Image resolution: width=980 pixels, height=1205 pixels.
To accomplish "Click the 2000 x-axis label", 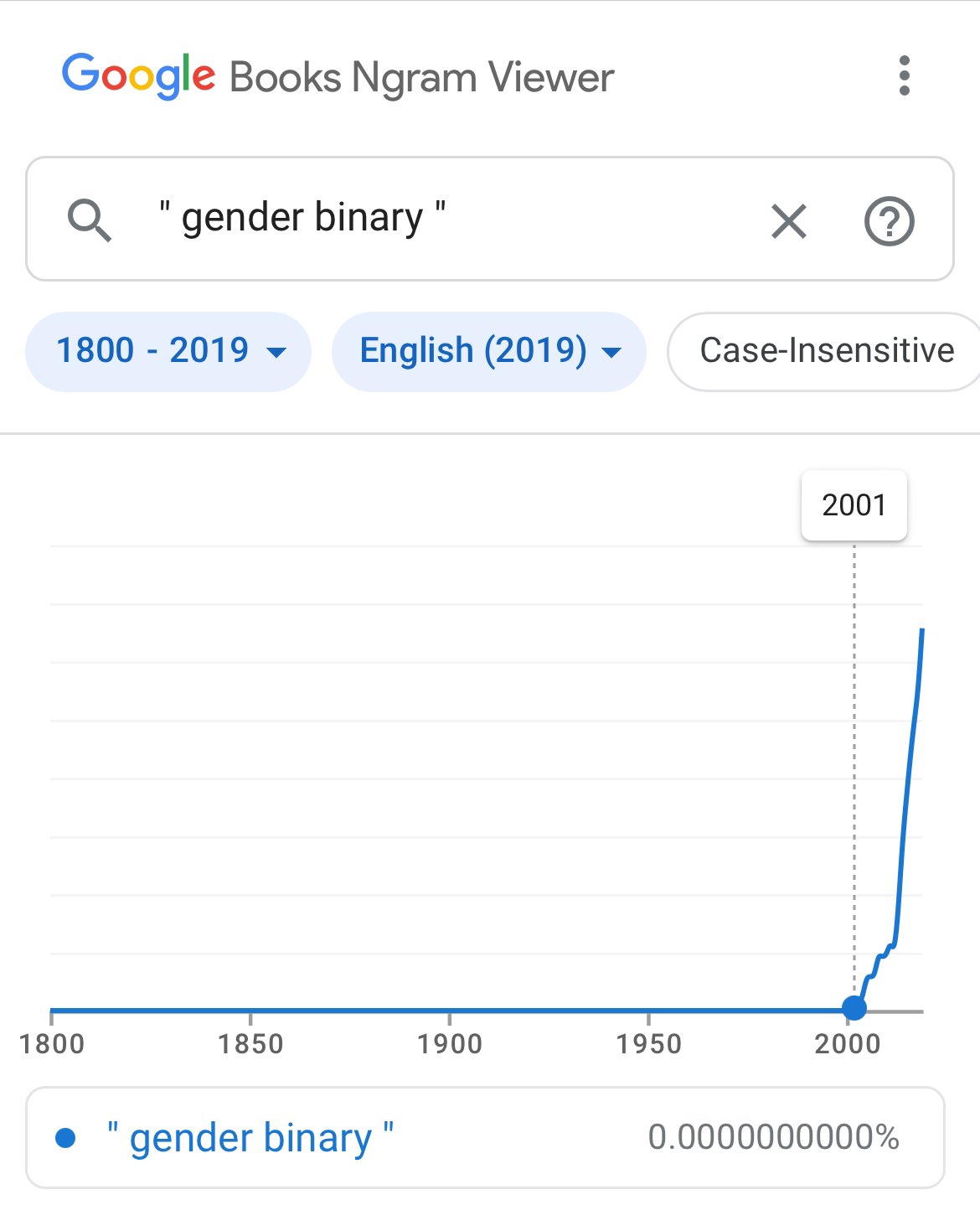I will point(848,1044).
